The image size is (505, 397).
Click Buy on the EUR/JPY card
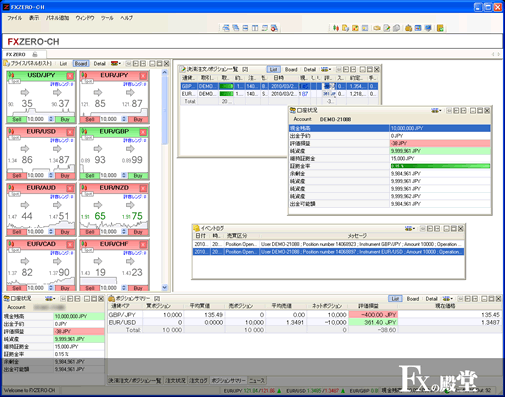(138, 119)
